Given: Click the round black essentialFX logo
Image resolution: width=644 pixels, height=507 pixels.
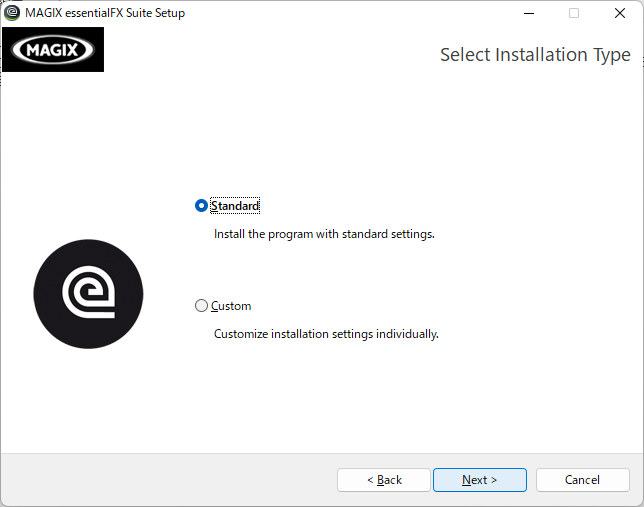Looking at the screenshot, I should 88,294.
